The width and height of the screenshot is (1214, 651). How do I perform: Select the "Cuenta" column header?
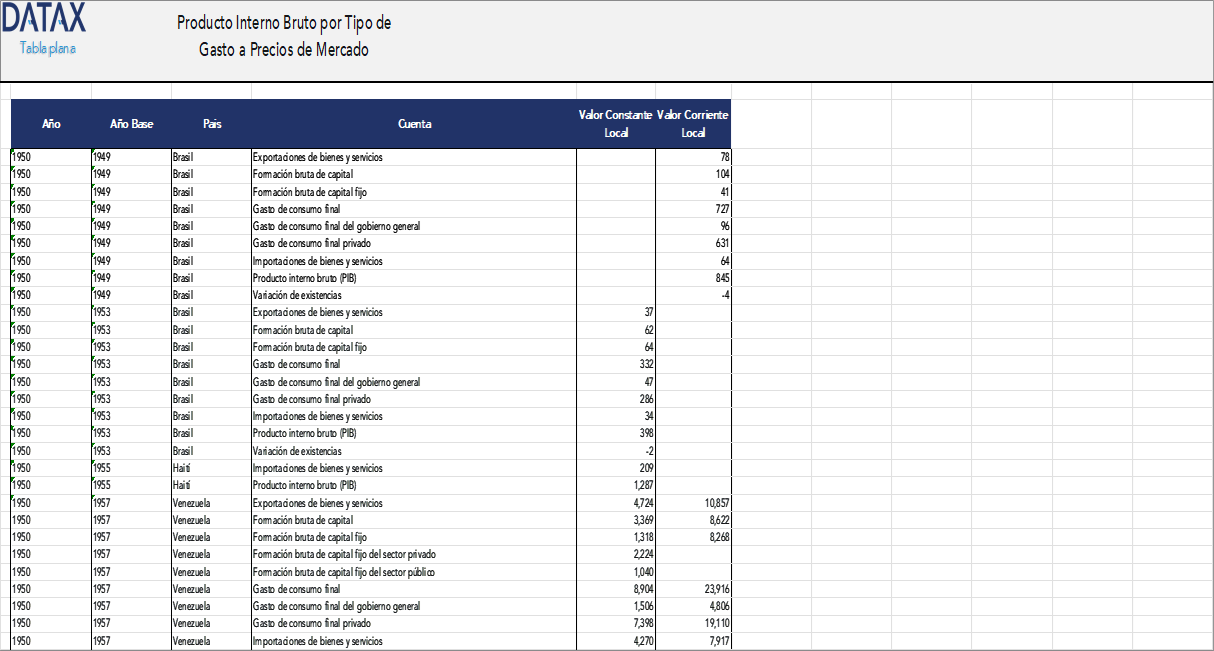point(413,124)
